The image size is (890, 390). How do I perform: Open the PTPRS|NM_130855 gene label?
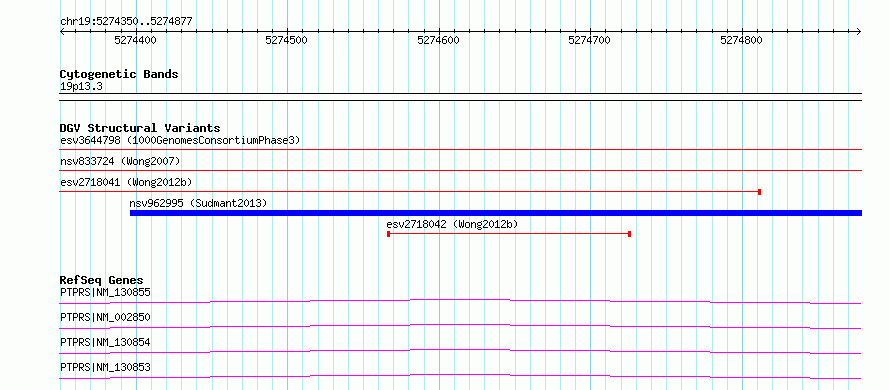105,293
